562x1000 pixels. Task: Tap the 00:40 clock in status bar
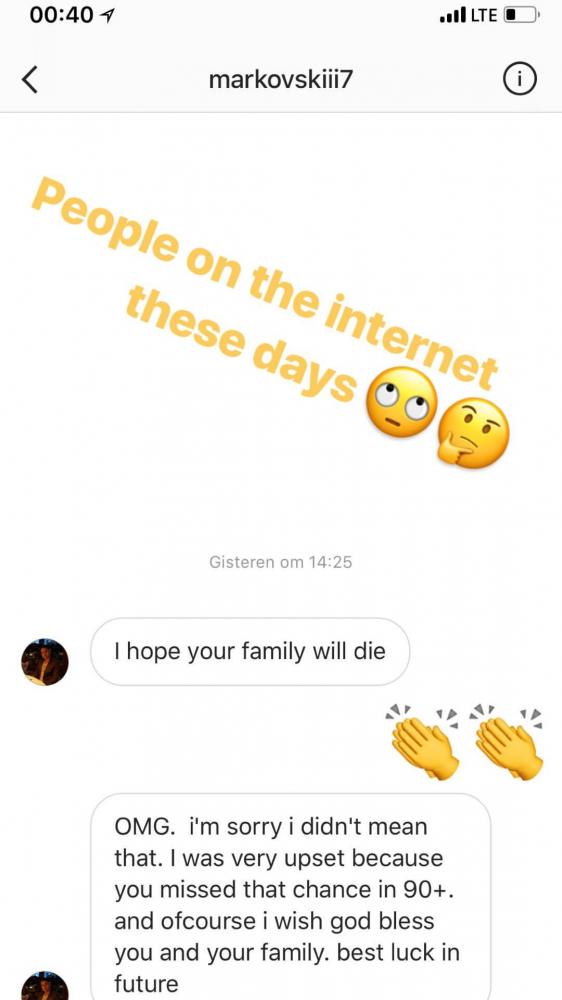[61, 15]
